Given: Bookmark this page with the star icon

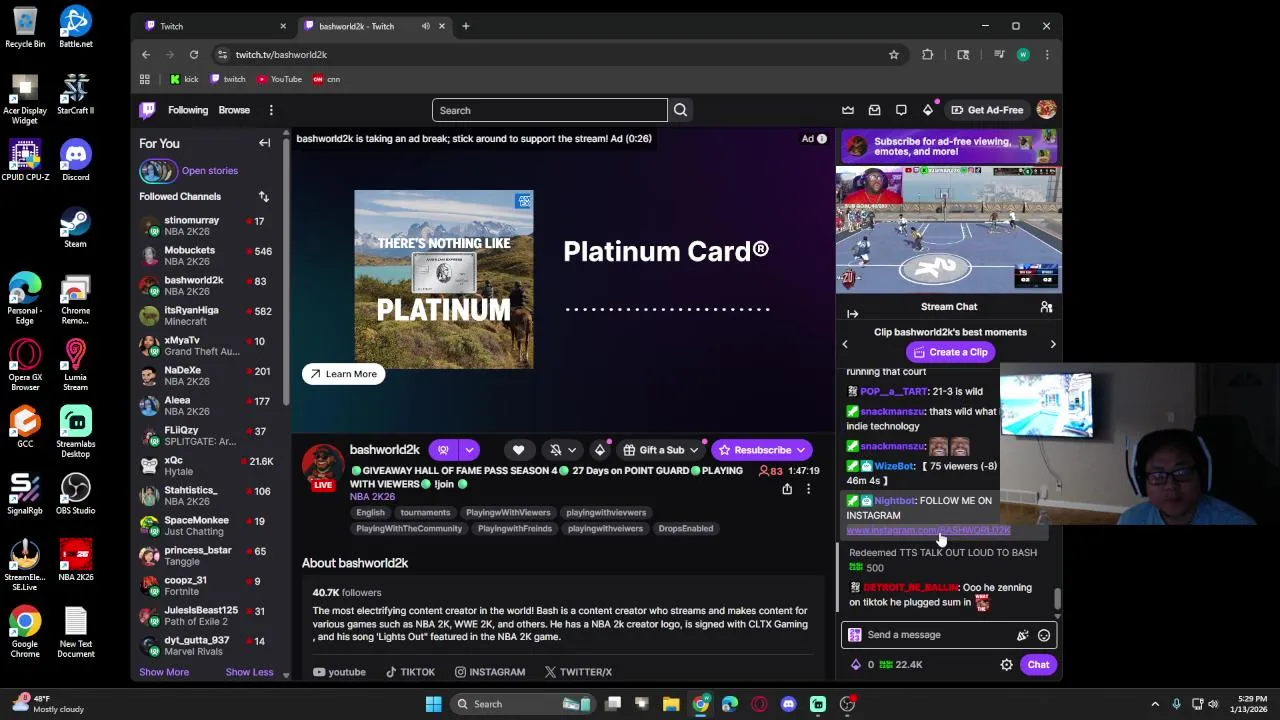Looking at the screenshot, I should pos(894,55).
